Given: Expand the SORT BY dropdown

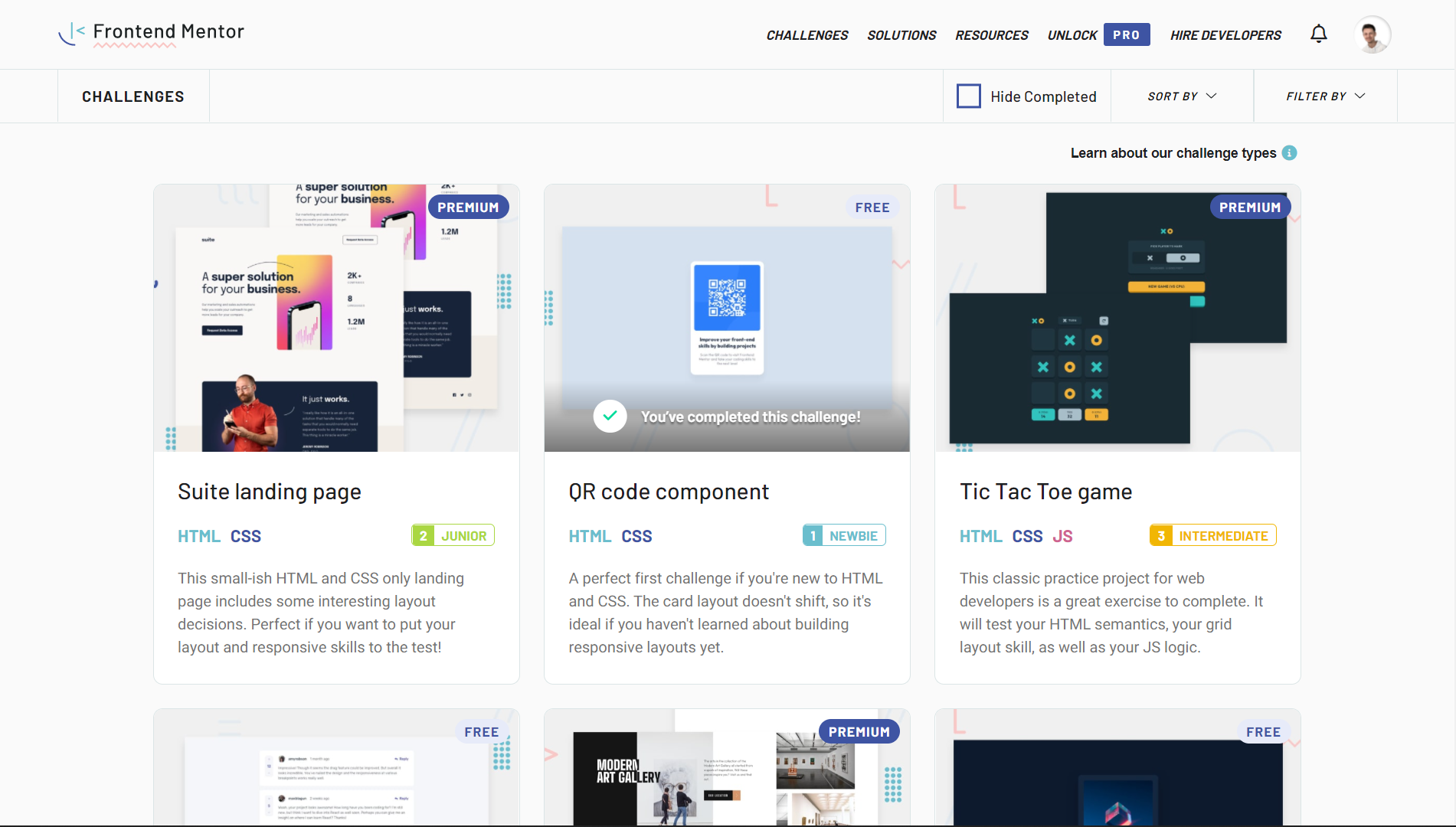Looking at the screenshot, I should point(1182,96).
